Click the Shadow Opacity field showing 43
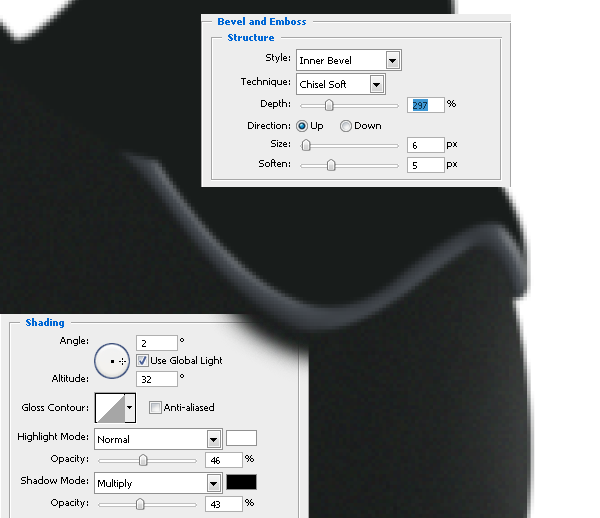This screenshot has height=518, width=600. point(224,504)
